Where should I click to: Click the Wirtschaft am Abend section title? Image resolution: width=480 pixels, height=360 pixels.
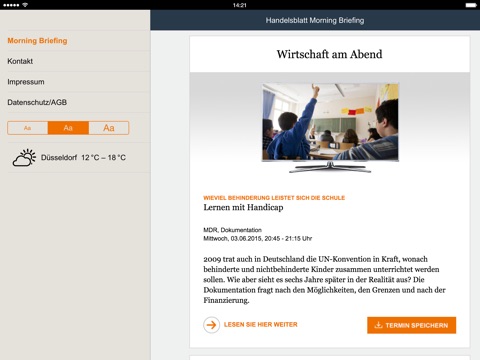(329, 54)
